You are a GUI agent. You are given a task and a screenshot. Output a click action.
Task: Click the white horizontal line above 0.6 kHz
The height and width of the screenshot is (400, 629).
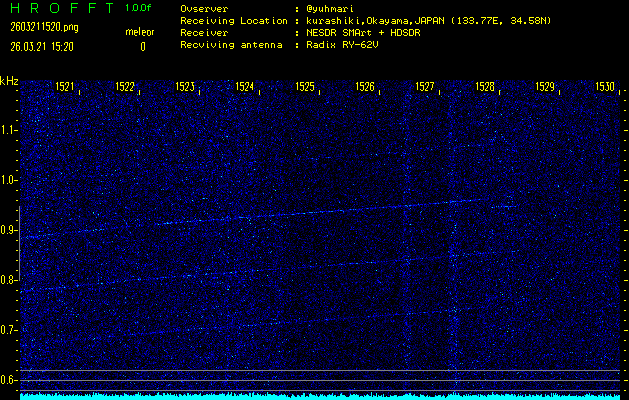tap(320, 371)
